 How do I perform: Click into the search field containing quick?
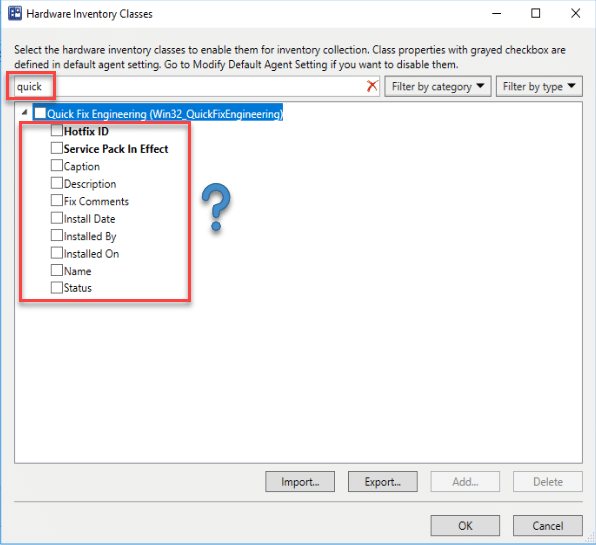click(x=190, y=87)
